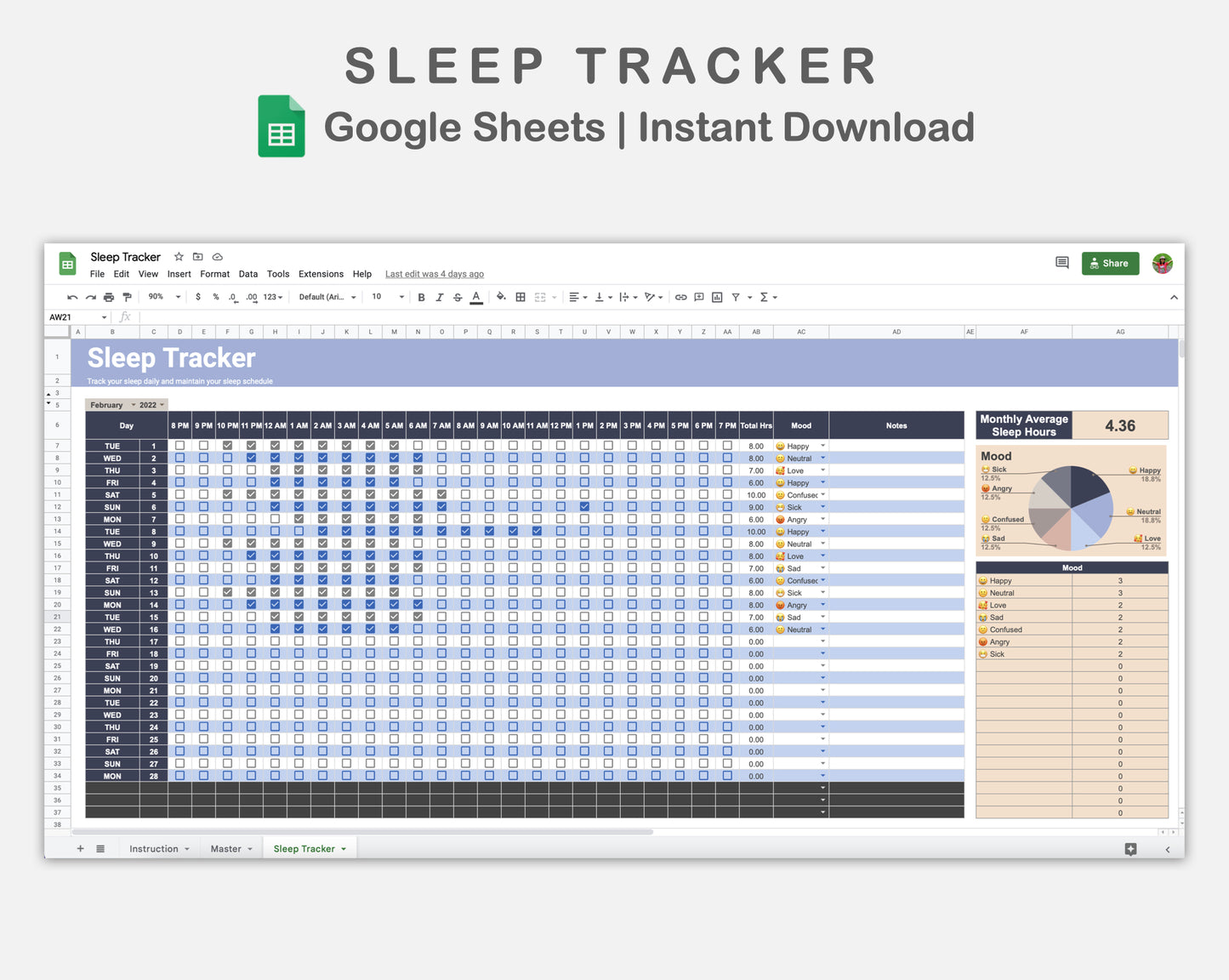Screen dimensions: 1229x980
Task: Star the Sleep Tracker spreadsheet
Action: click(179, 256)
